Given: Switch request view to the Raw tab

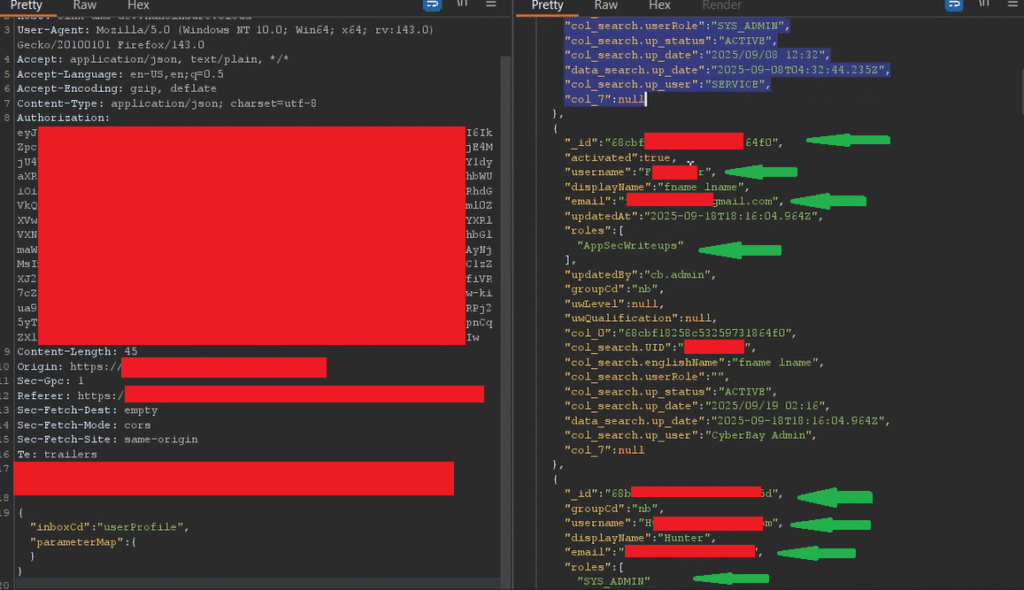Looking at the screenshot, I should click(85, 5).
